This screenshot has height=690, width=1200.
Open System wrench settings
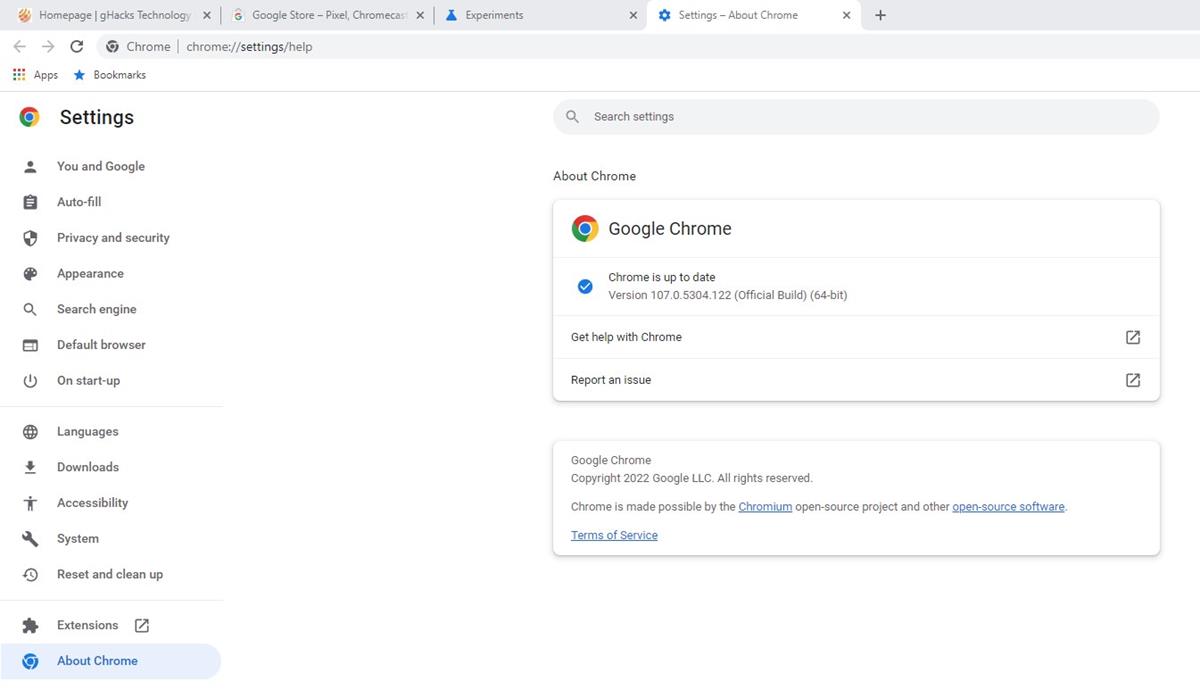pos(77,539)
